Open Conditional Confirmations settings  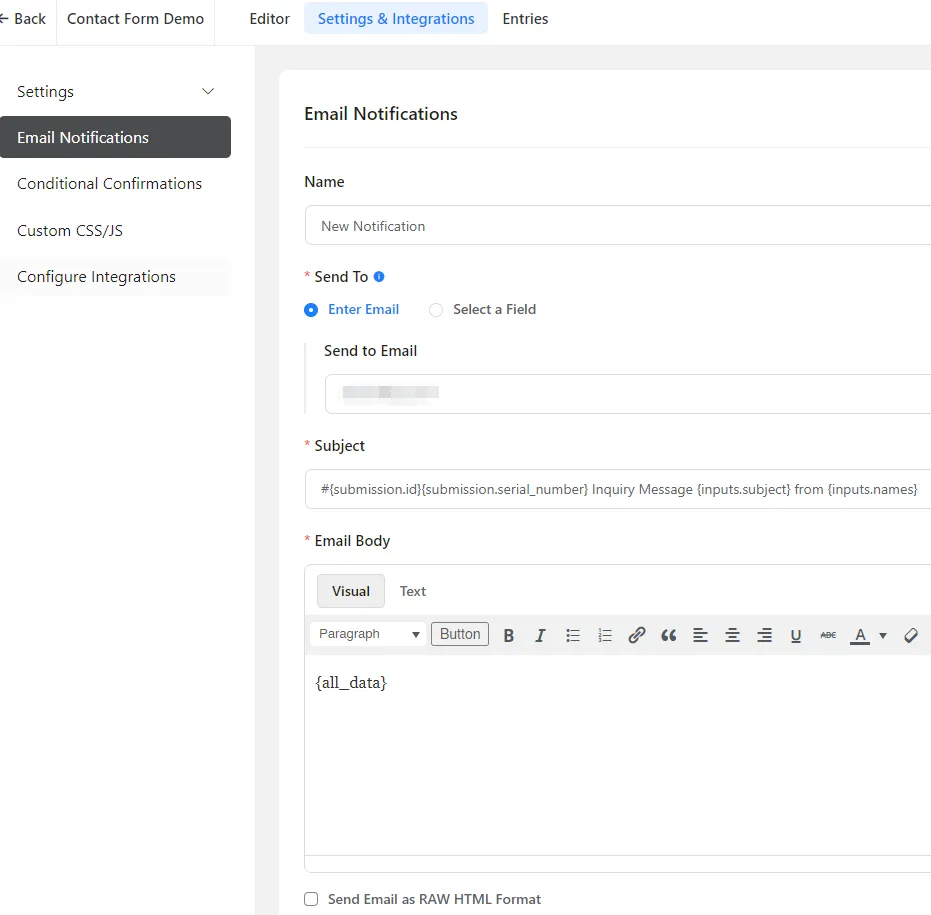tap(109, 184)
